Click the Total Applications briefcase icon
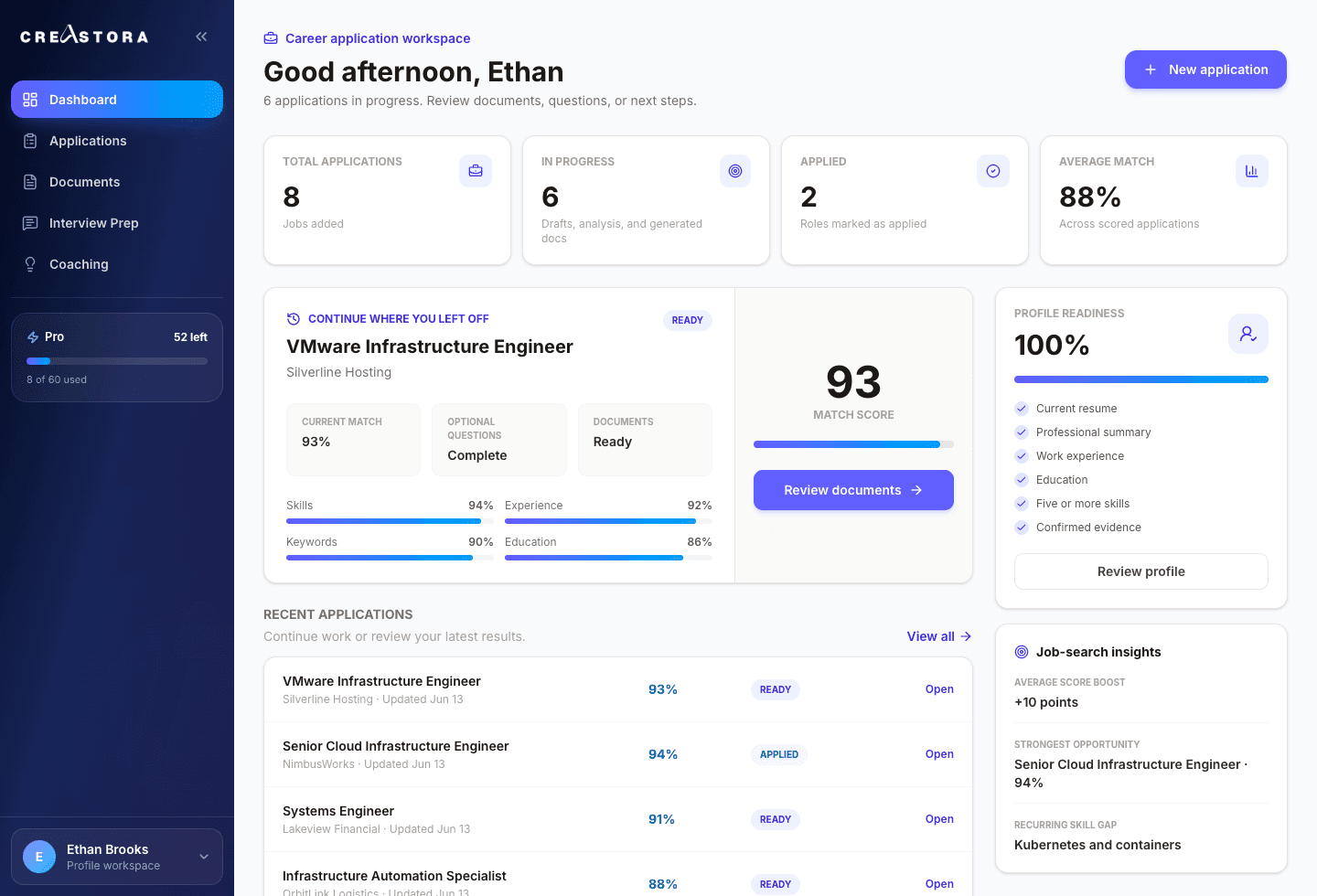 click(x=476, y=171)
